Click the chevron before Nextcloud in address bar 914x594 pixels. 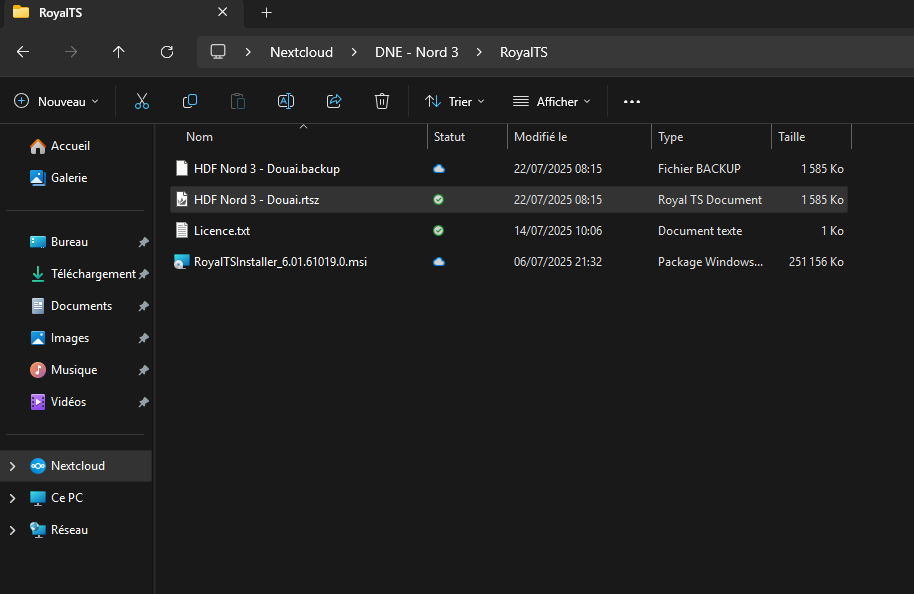pyautogui.click(x=248, y=52)
